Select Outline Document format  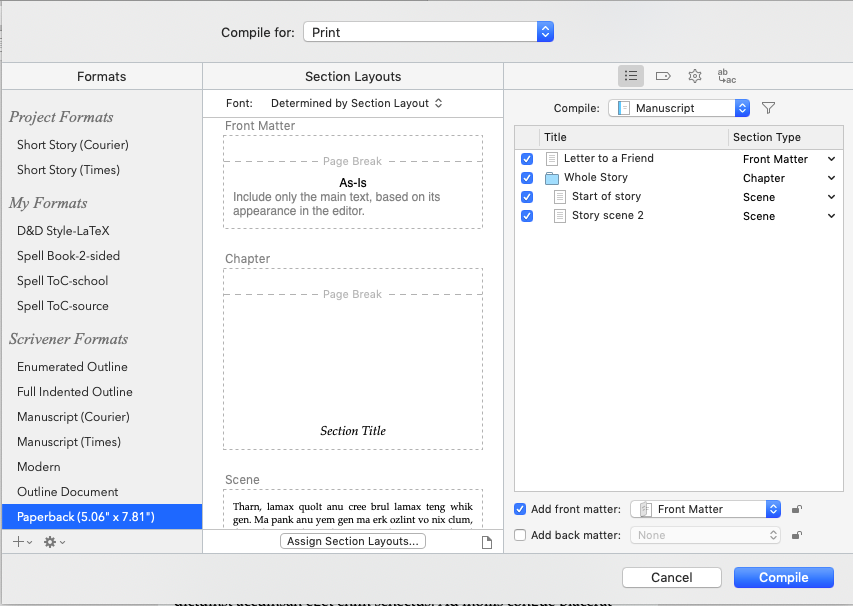click(x=67, y=492)
